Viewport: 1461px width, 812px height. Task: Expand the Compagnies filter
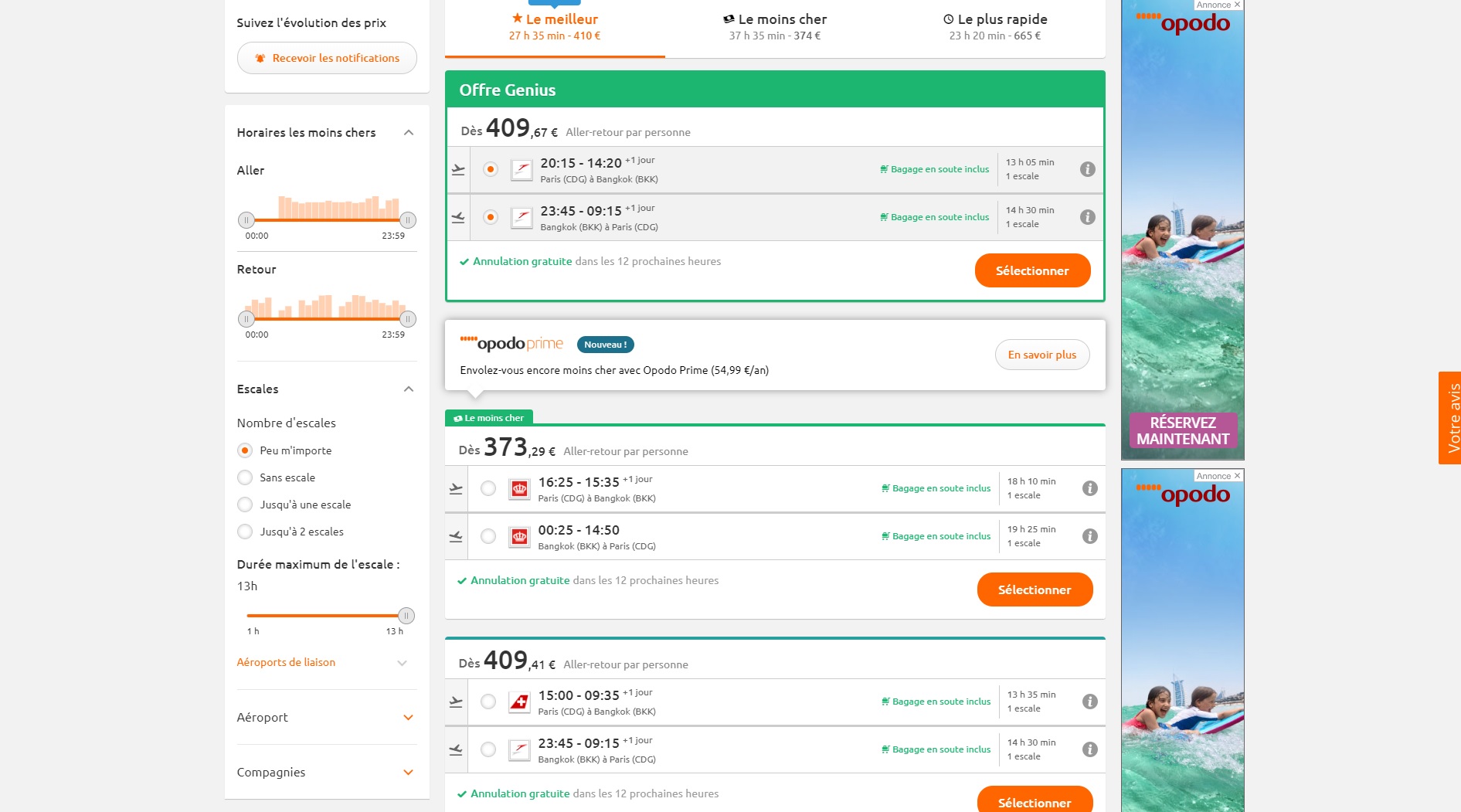[408, 773]
